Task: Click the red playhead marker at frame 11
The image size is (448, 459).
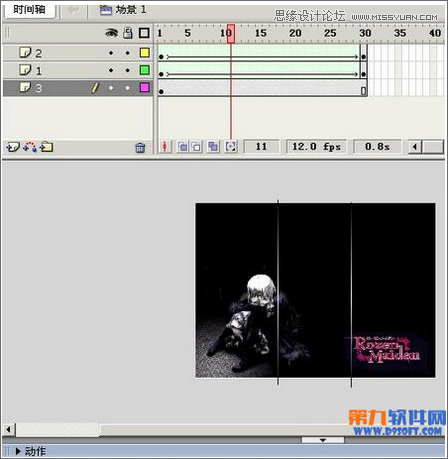Action: (x=230, y=34)
